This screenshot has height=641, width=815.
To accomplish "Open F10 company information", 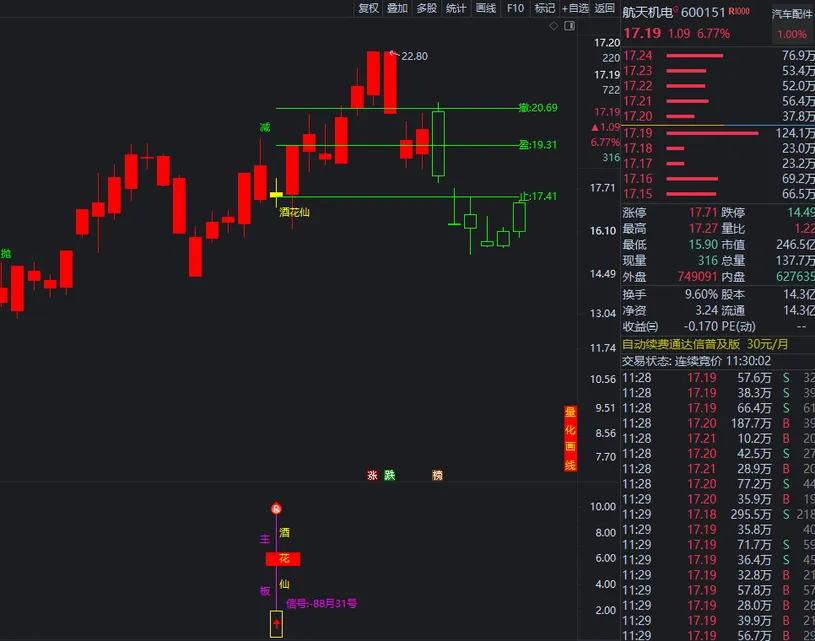I will (x=515, y=8).
